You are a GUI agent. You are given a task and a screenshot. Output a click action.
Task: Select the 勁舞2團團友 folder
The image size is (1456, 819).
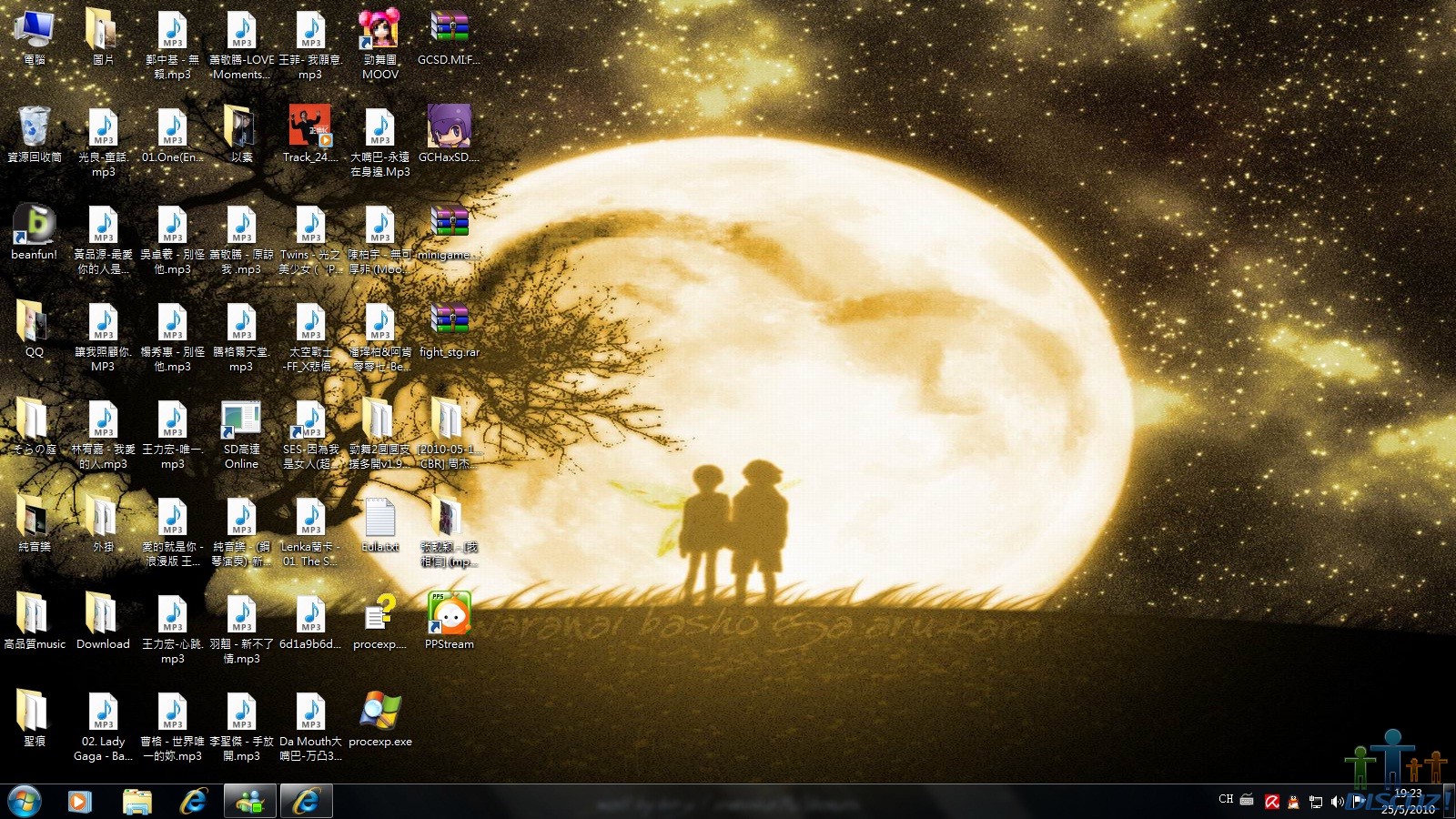click(x=380, y=435)
